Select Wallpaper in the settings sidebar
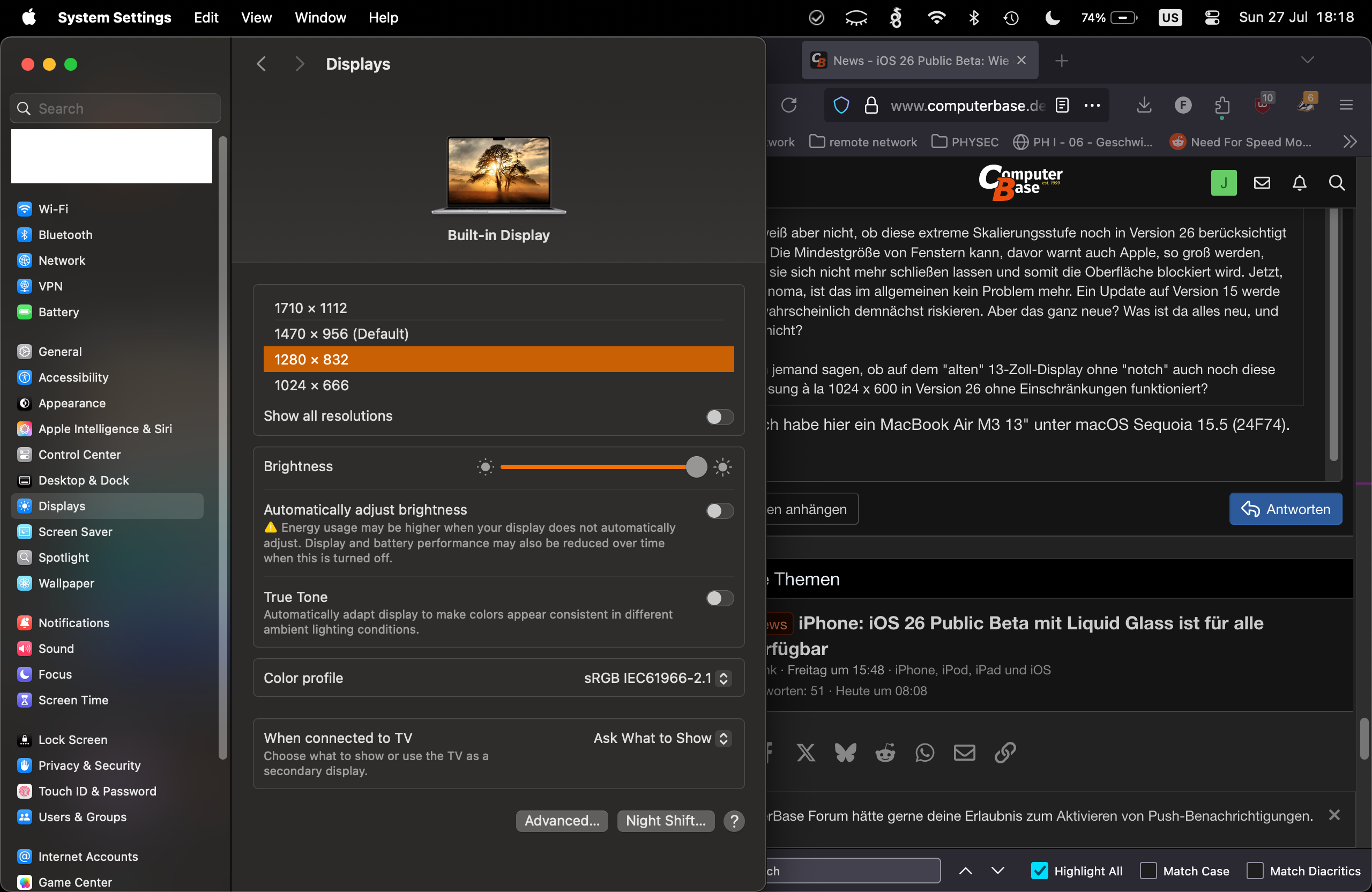This screenshot has height=892, width=1372. point(66,583)
